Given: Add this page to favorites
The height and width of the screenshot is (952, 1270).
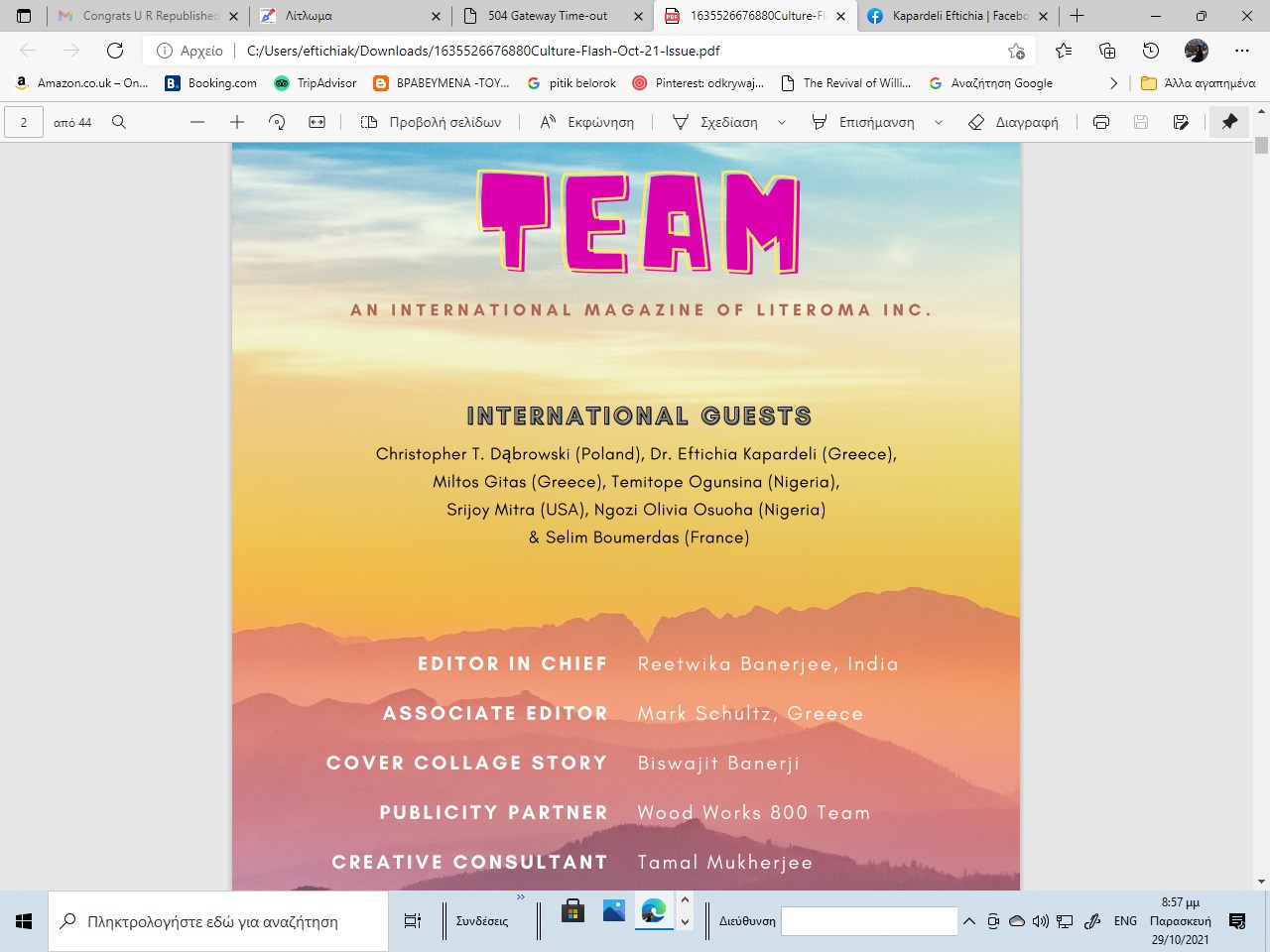Looking at the screenshot, I should tap(1016, 51).
